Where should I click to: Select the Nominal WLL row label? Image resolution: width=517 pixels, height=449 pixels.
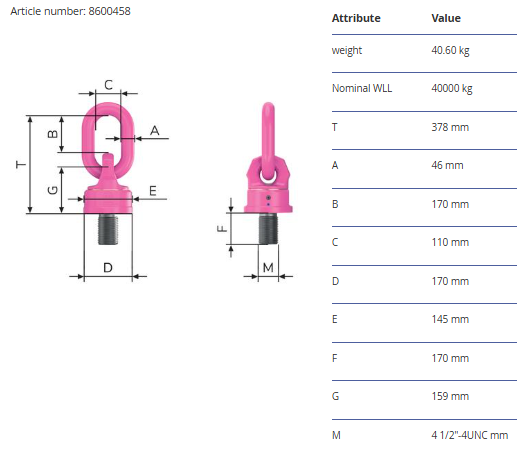pyautogui.click(x=362, y=88)
